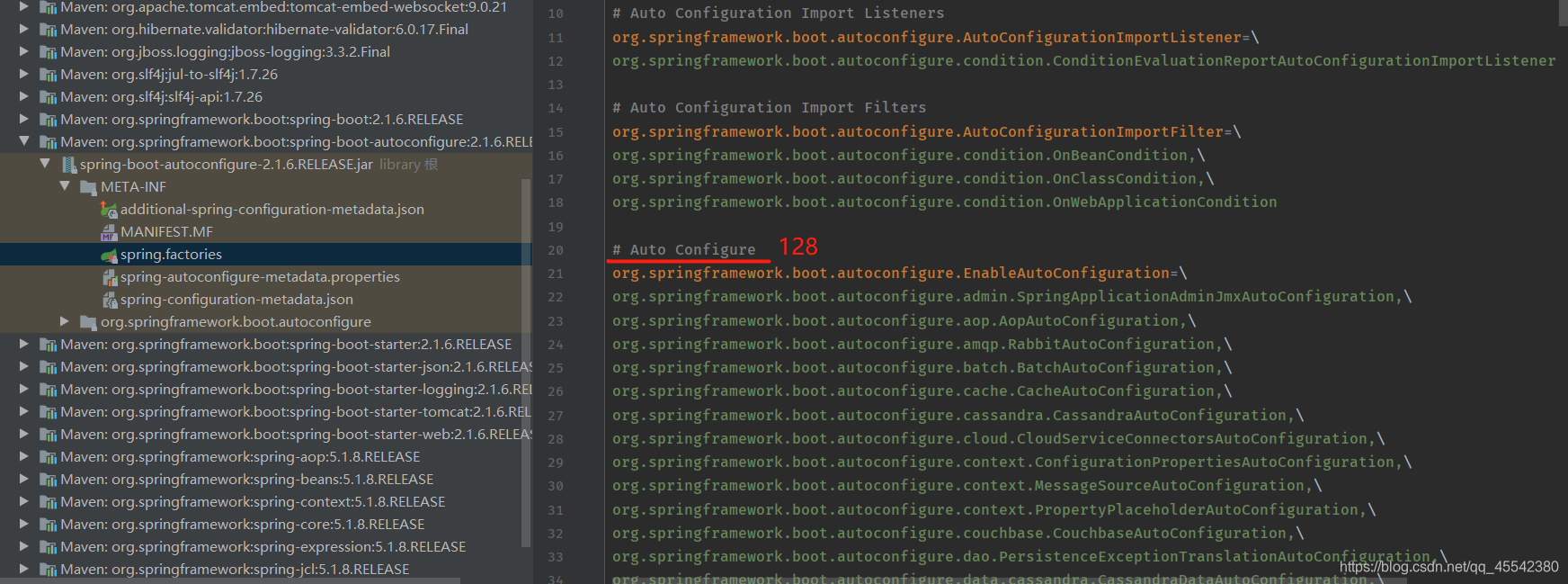Click the AutoConfigurationImportListener key on line 11

click(x=927, y=38)
